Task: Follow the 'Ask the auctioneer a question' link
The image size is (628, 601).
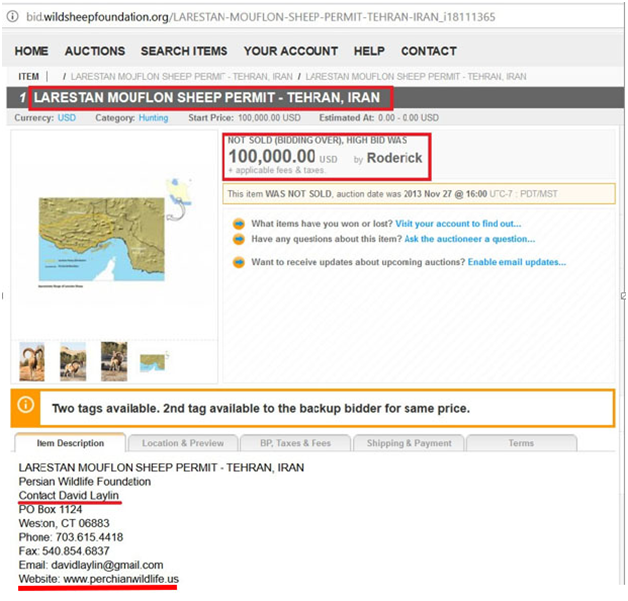Action: coord(469,240)
